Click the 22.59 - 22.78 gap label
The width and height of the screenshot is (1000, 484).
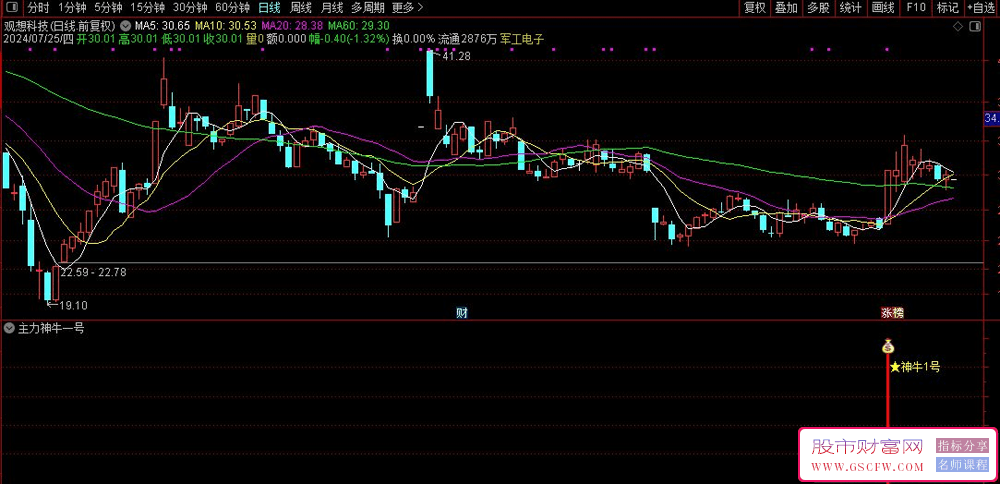(94, 272)
